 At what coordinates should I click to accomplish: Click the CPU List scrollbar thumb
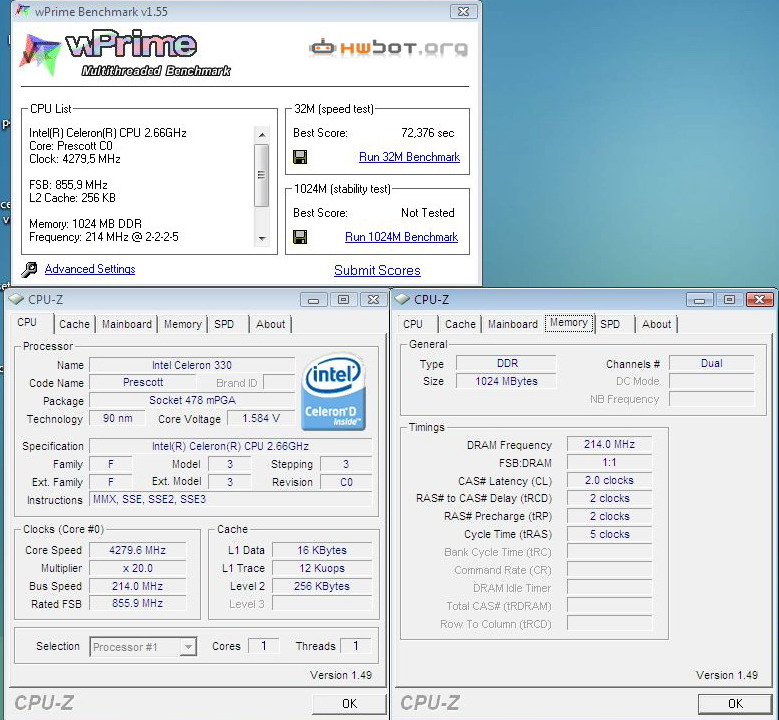(262, 175)
